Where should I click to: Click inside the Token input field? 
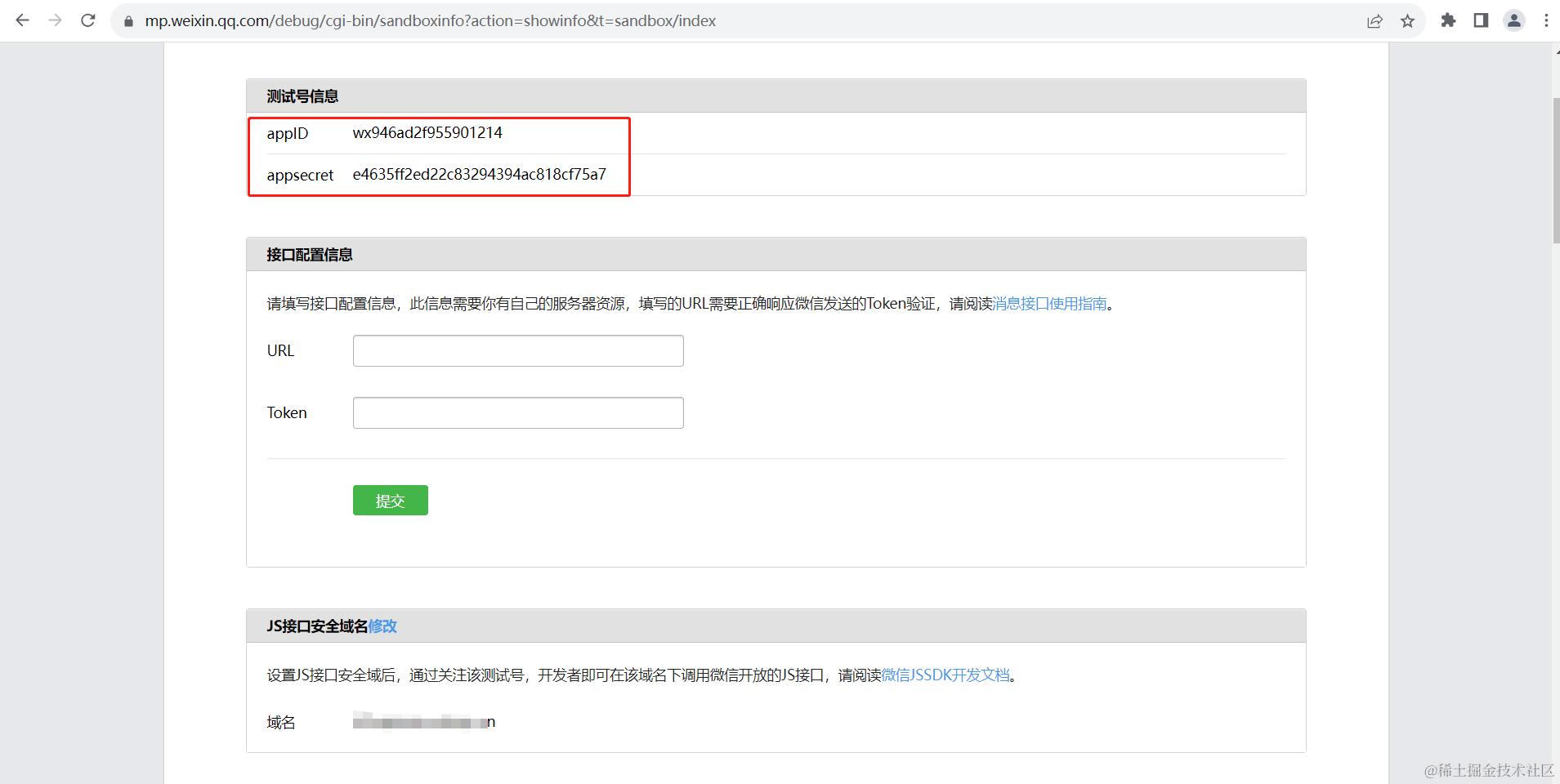(517, 412)
